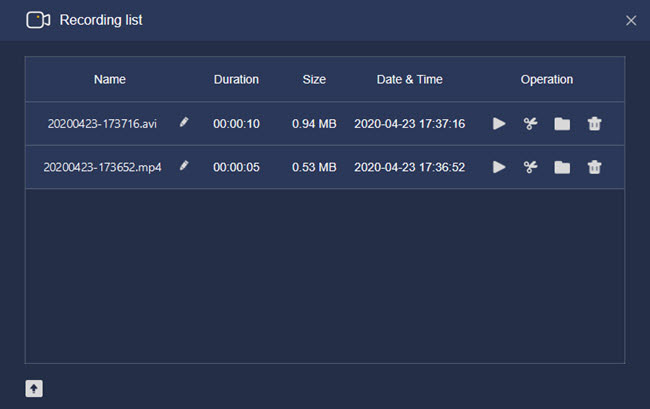Sort by the Date & Time column header
This screenshot has width=650, height=409.
click(x=410, y=79)
